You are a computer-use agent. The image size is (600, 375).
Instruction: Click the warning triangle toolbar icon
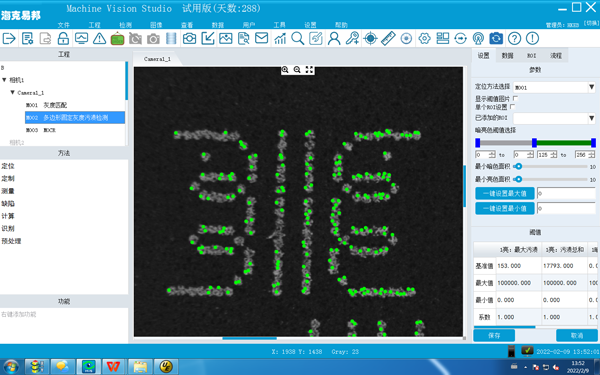99,38
